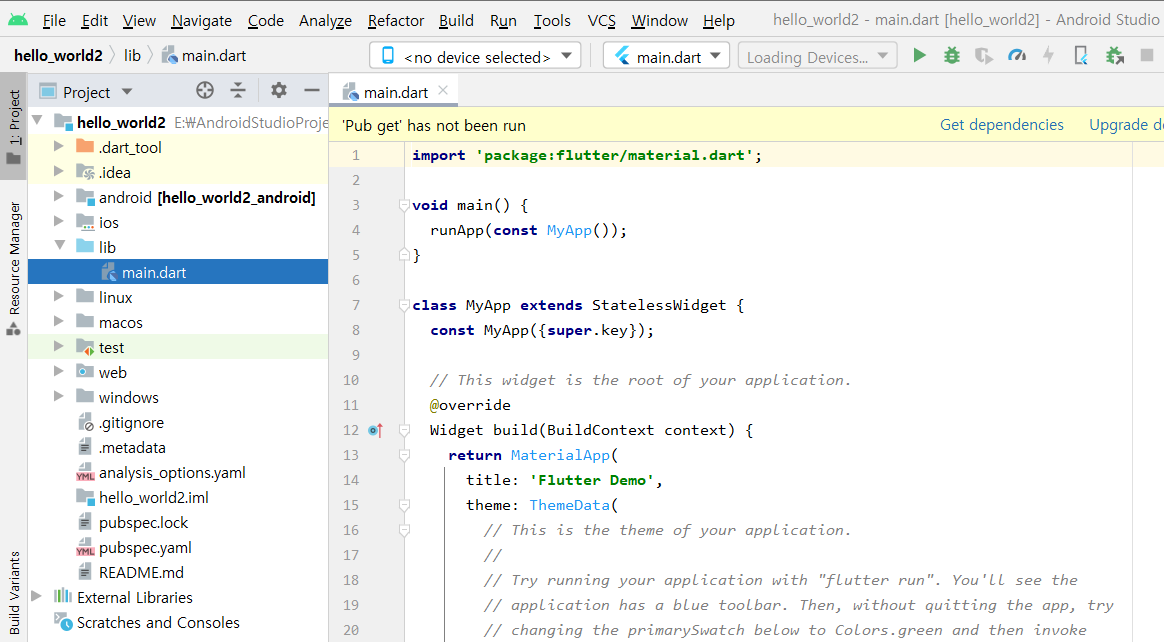Click the lightning hot reload icon
This screenshot has height=642, width=1164.
tap(1048, 56)
